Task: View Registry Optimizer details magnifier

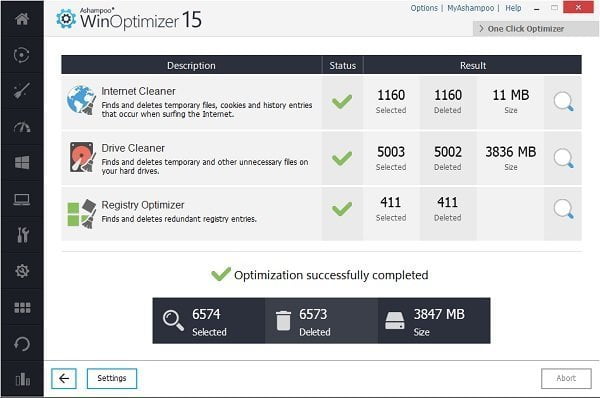Action: (x=563, y=209)
